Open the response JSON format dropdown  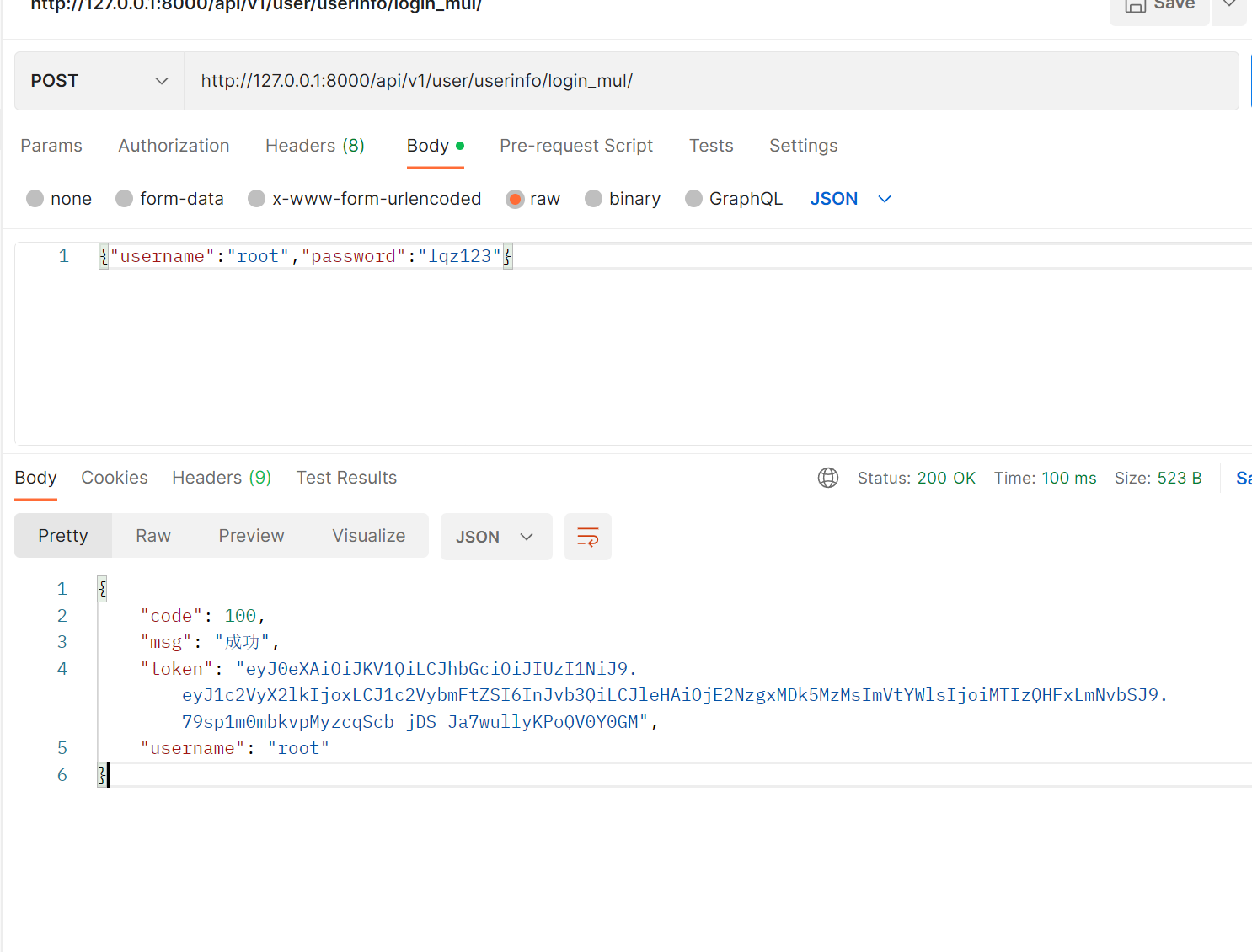pyautogui.click(x=496, y=537)
